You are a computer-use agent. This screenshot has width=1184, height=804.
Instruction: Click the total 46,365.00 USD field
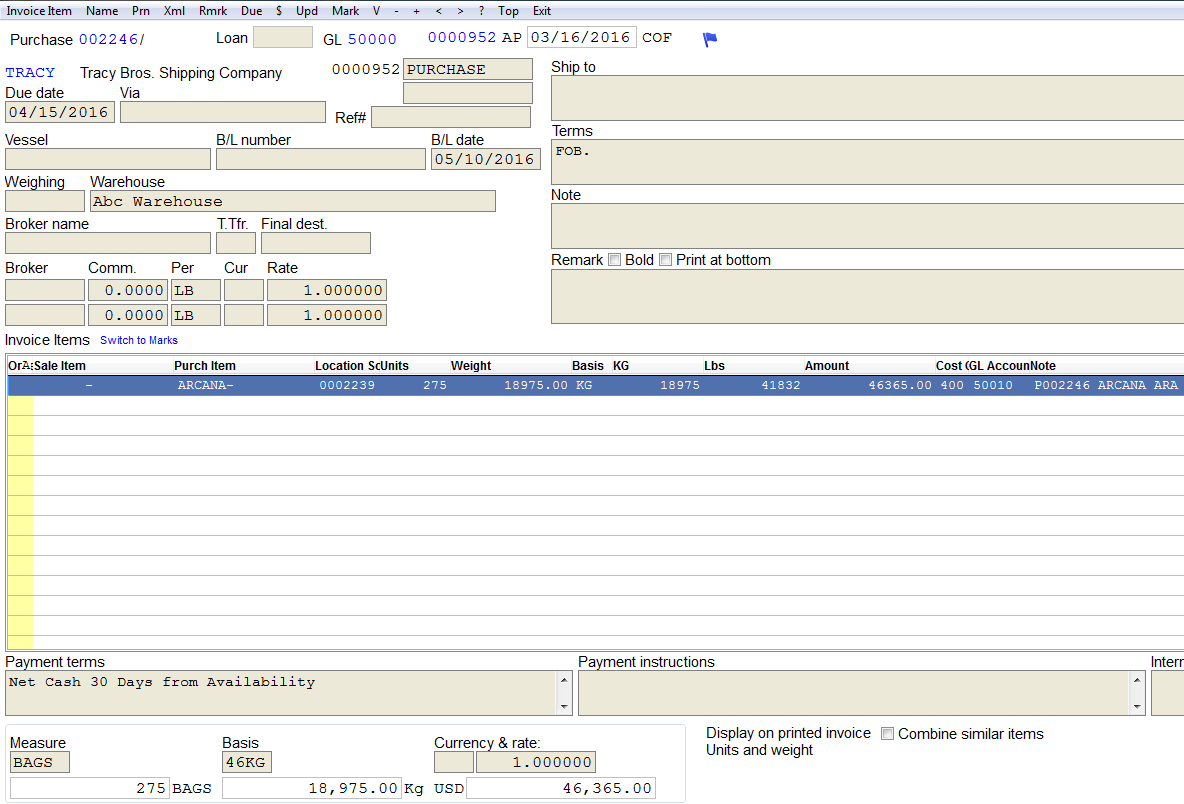[561, 788]
